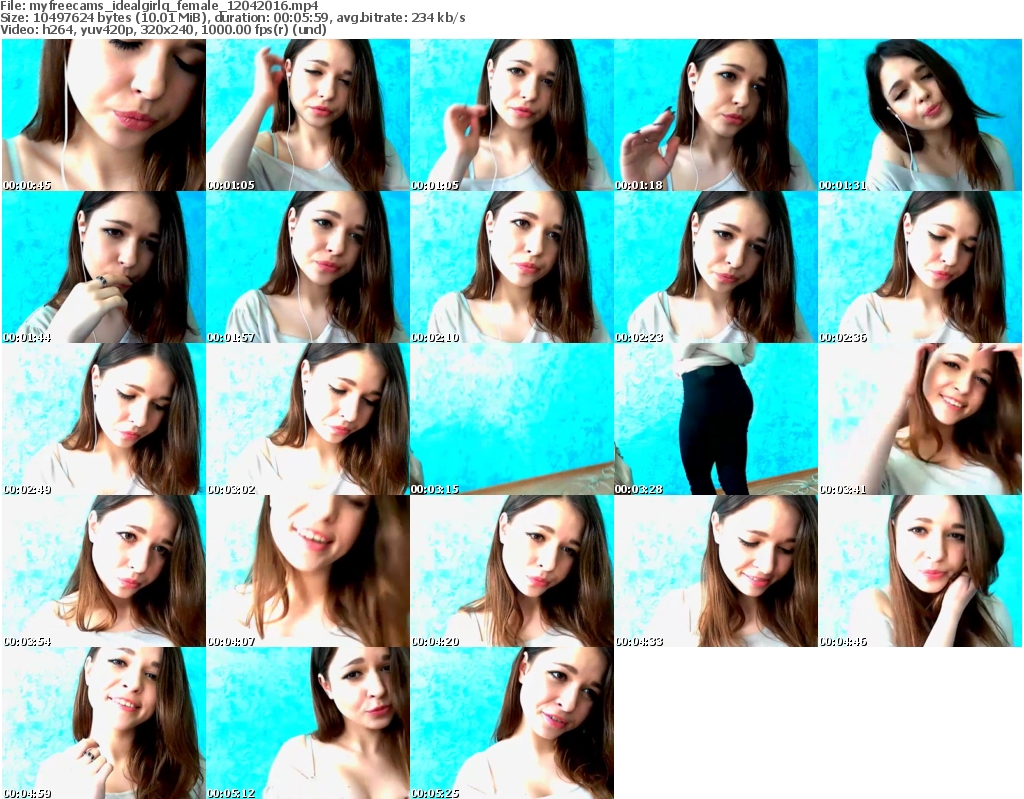Select the frame at 00:01:18
Screen dimensions: 1024x799
click(715, 115)
